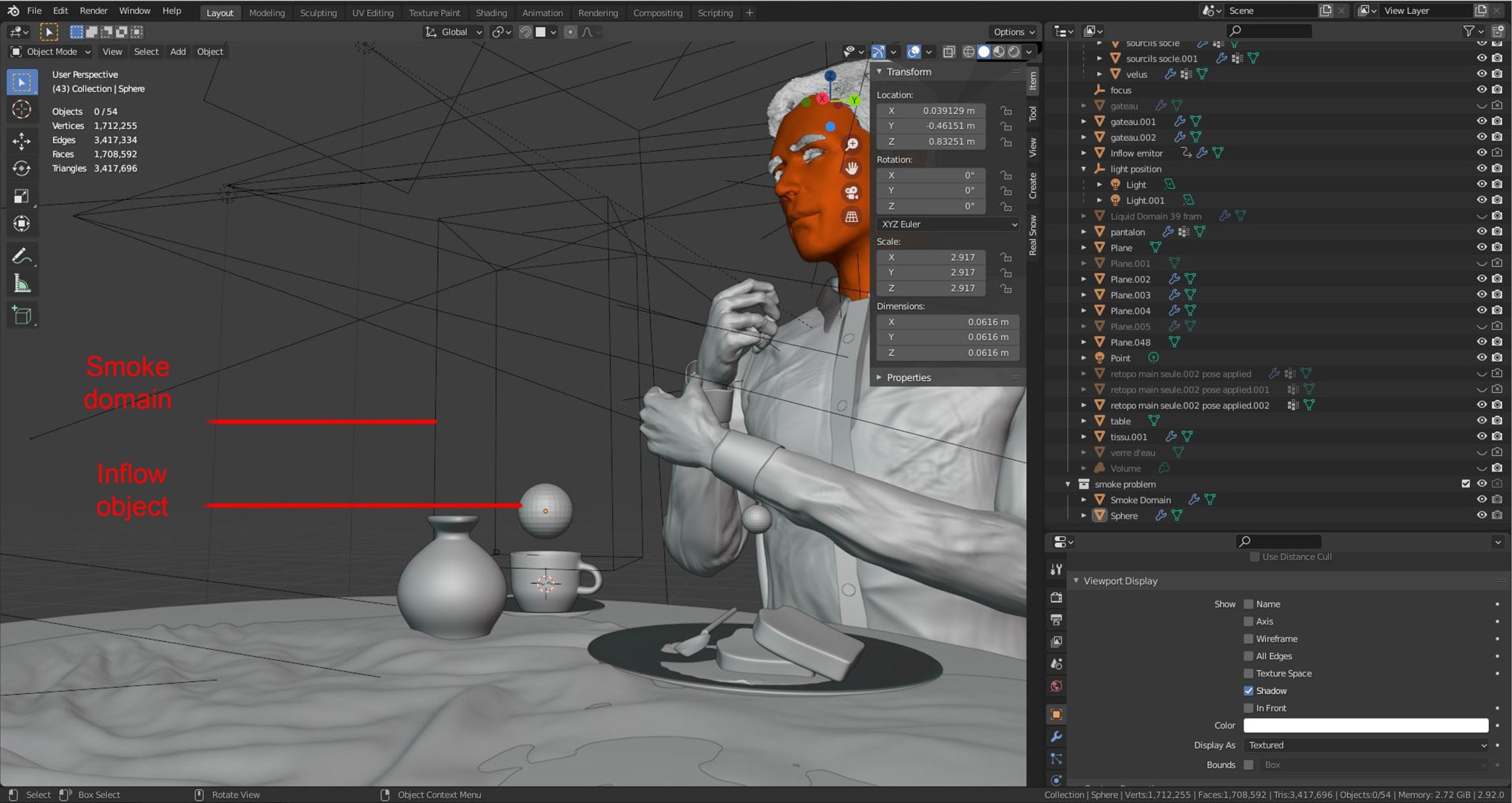
Task: Open the Add menu in viewport header
Action: point(178,52)
